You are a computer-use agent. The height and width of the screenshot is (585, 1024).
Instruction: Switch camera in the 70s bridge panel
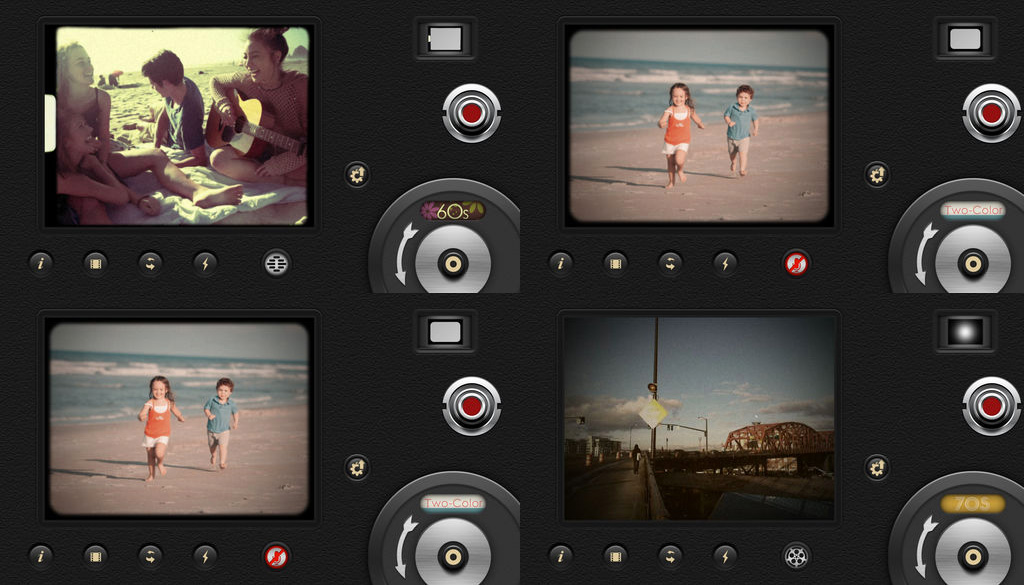pyautogui.click(x=670, y=556)
